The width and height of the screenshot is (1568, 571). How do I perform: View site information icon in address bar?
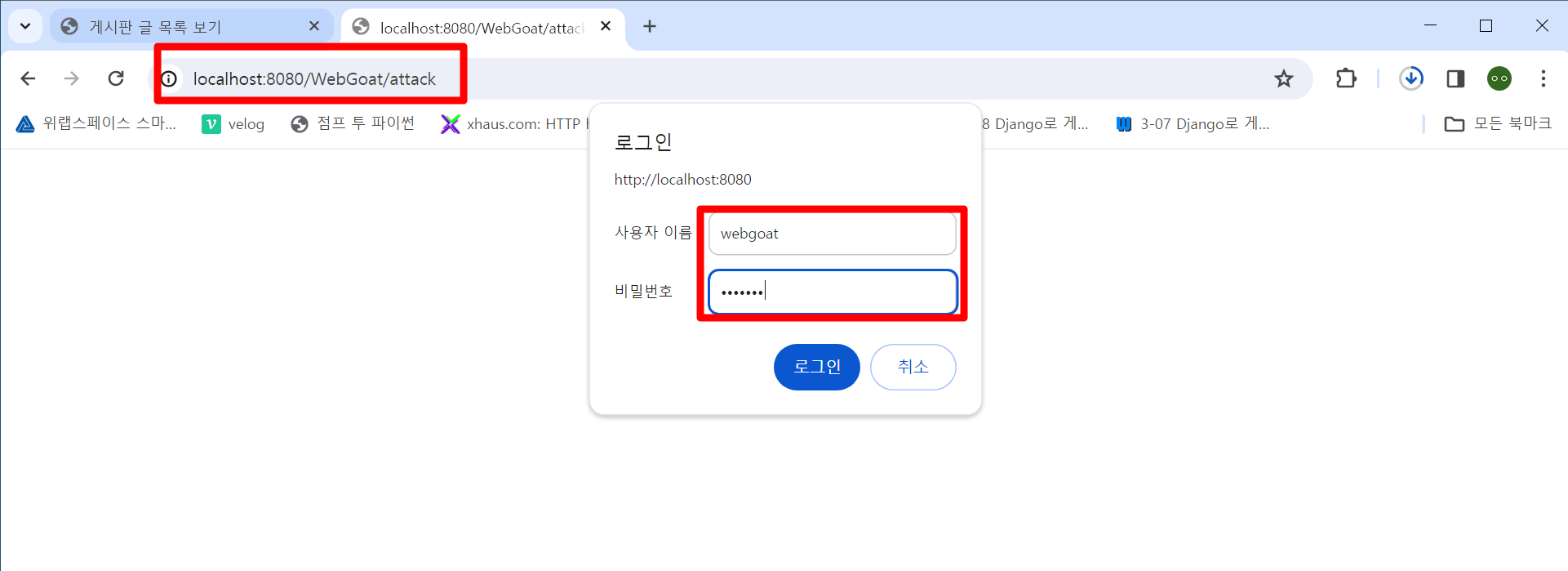169,79
